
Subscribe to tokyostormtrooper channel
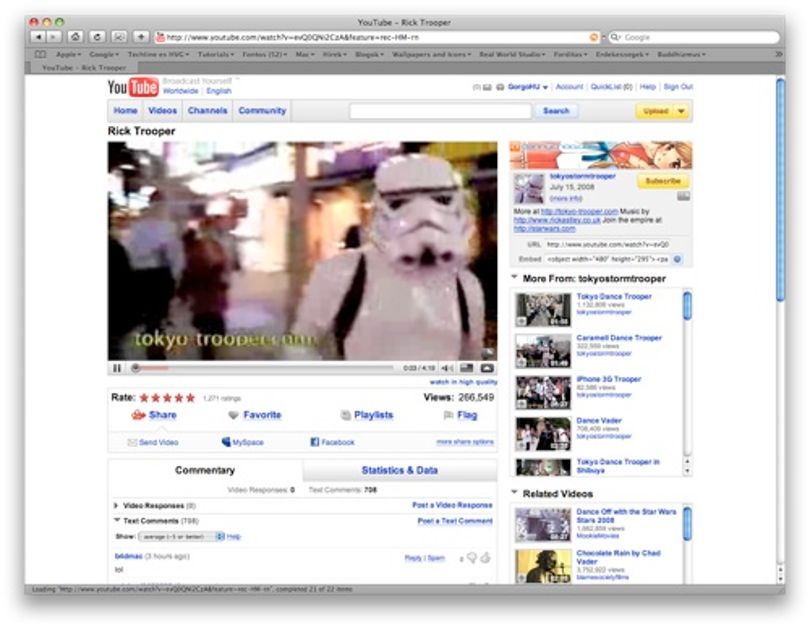point(663,181)
